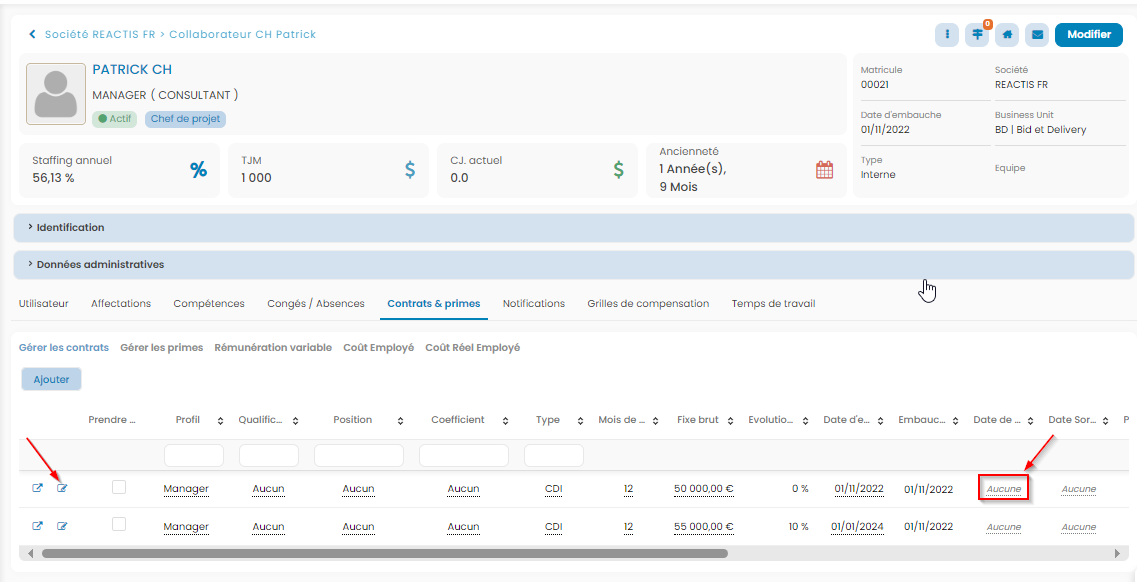Switch to the Congés / Absences tab

click(315, 304)
